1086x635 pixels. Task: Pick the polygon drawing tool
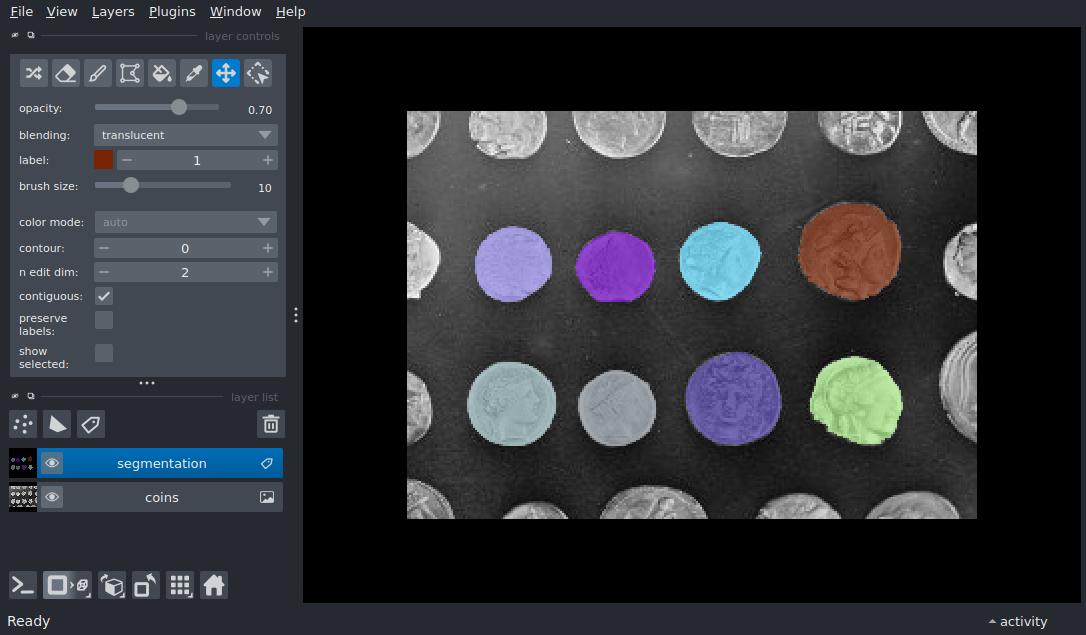click(x=130, y=73)
